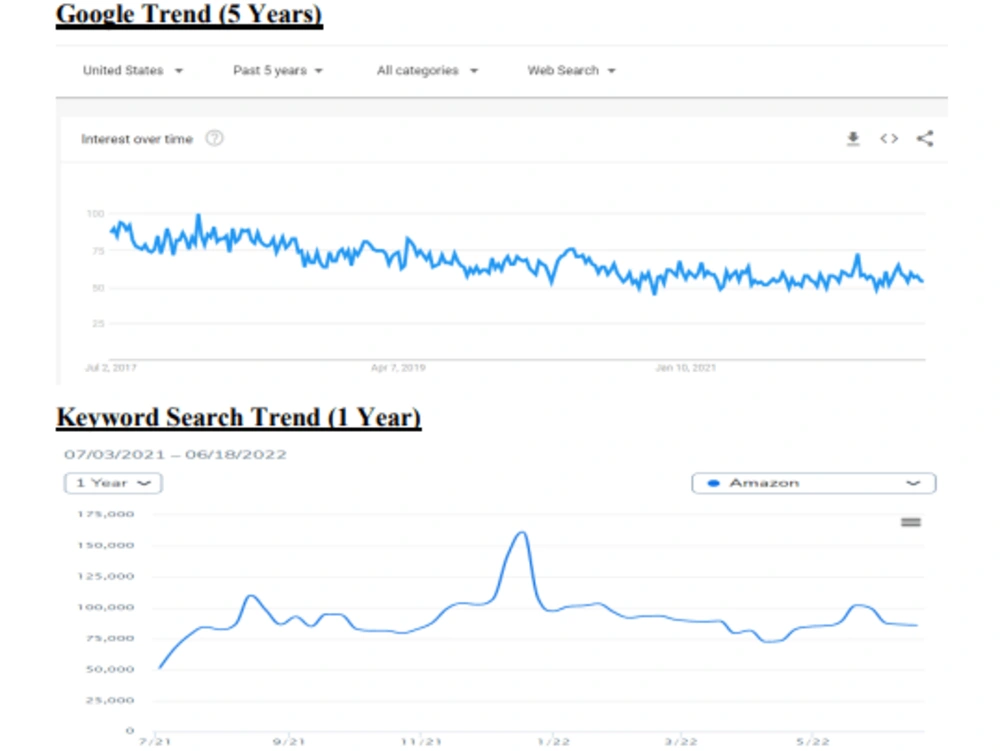
Task: Click the date range 07/03/2021 – 06/18/2022
Action: (x=175, y=455)
